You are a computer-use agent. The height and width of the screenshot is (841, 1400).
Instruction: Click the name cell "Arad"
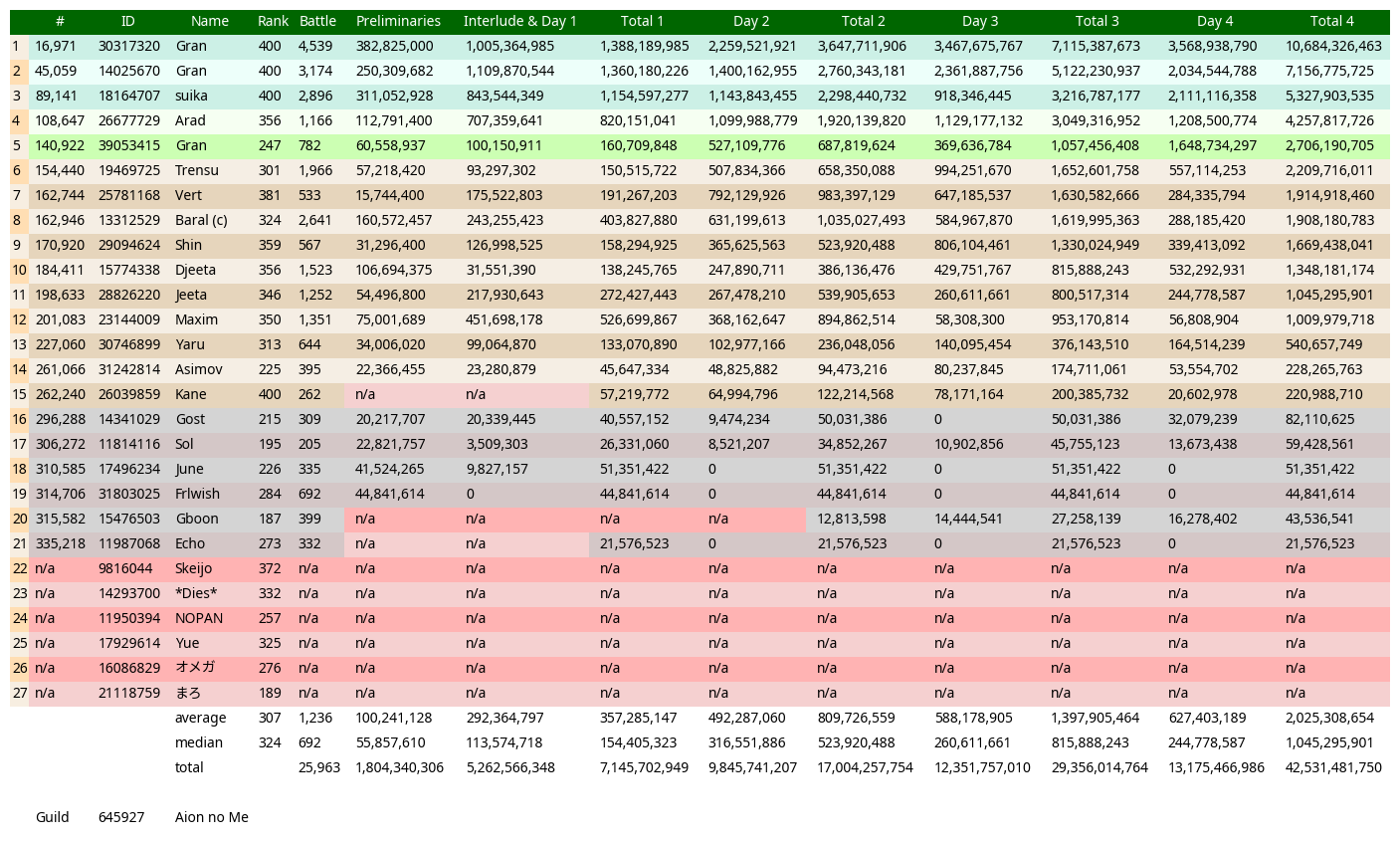[190, 120]
